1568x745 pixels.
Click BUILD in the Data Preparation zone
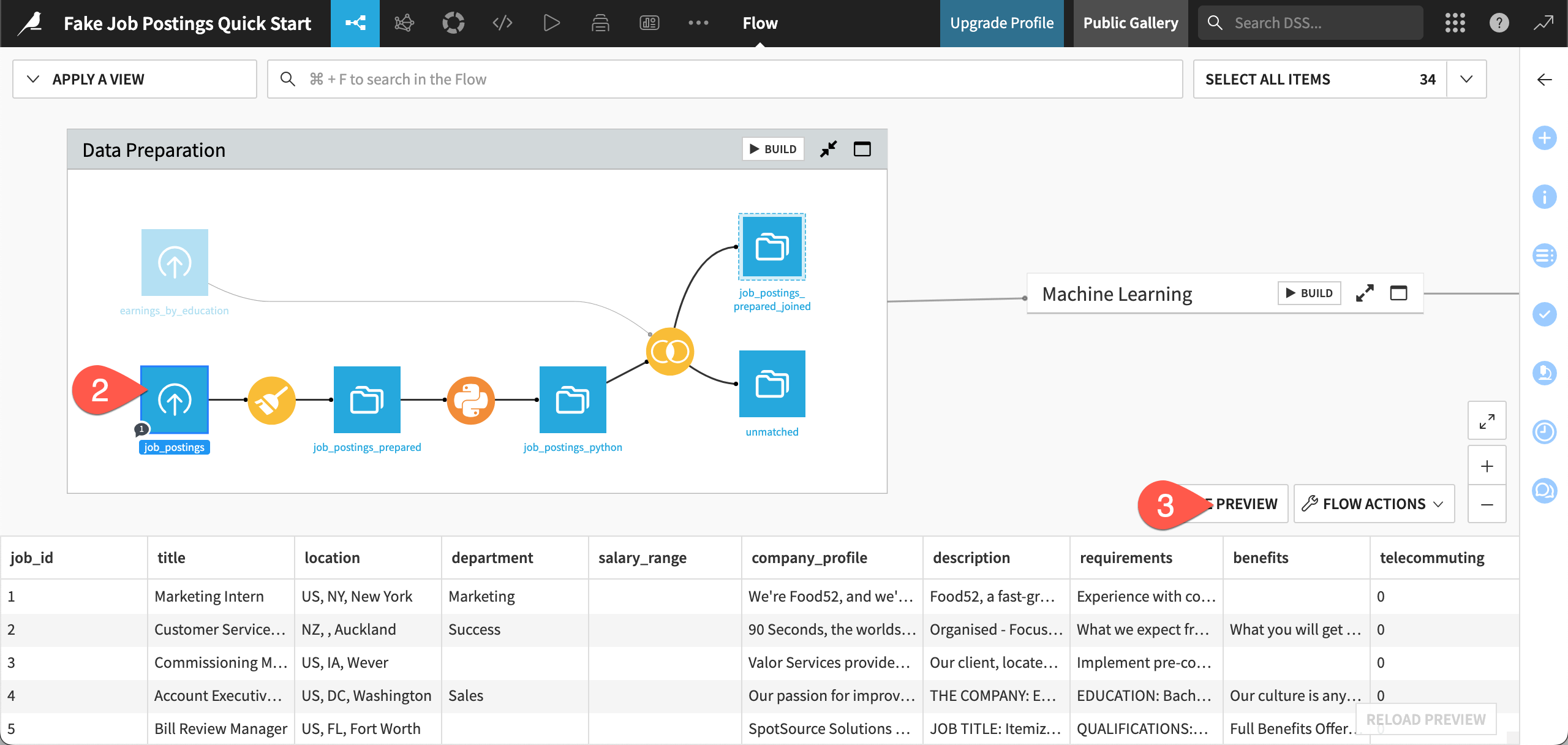(x=773, y=149)
